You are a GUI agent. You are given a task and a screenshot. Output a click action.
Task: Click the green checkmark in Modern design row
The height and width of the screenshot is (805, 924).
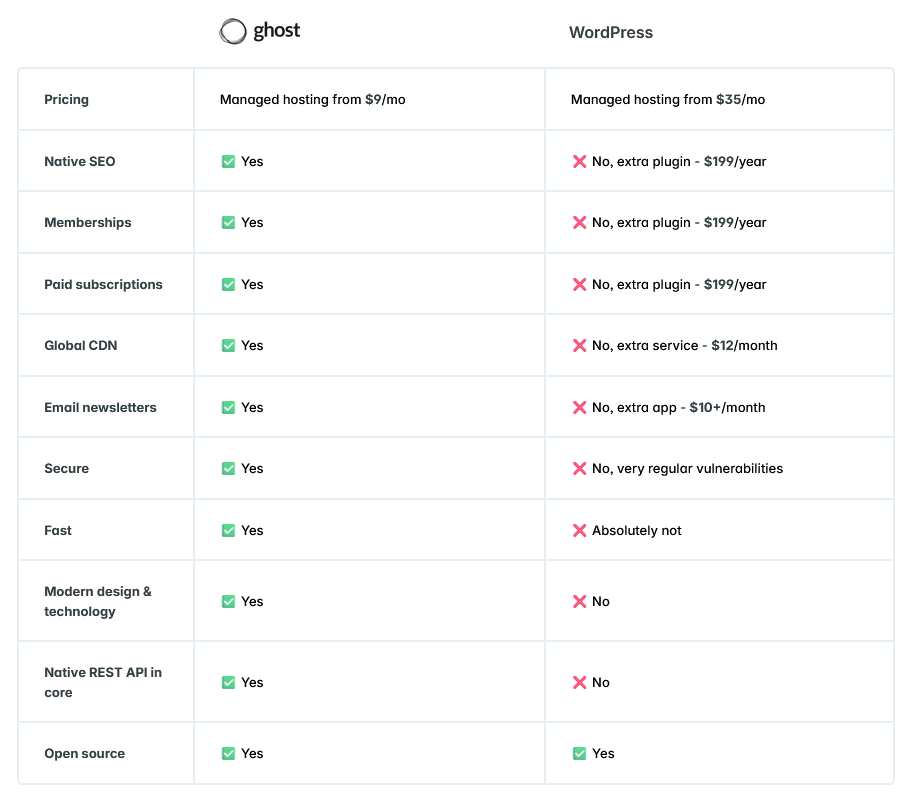click(x=229, y=602)
